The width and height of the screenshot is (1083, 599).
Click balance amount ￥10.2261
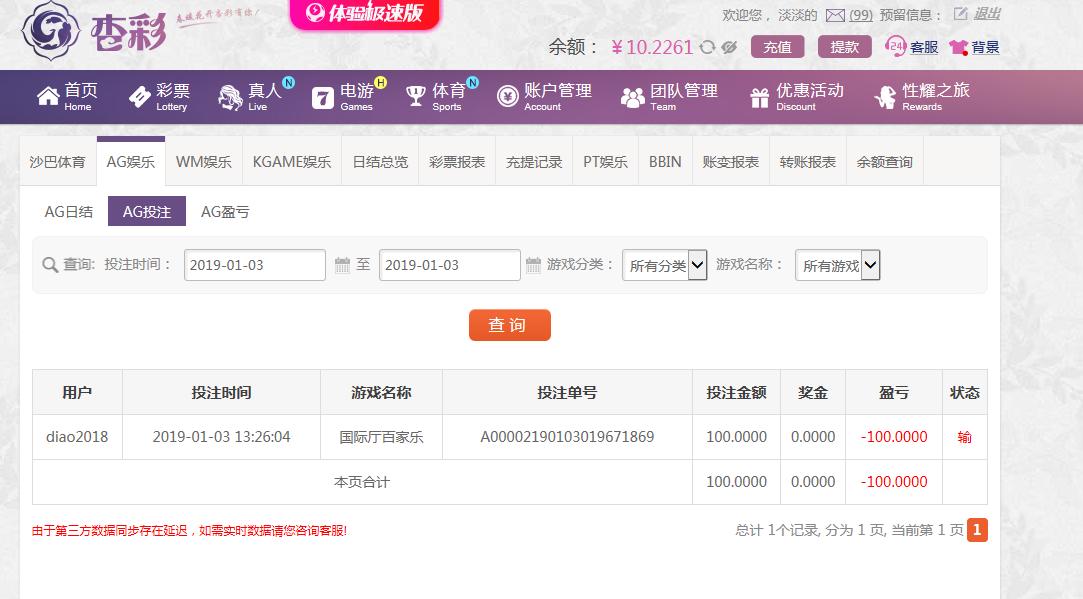coord(652,47)
